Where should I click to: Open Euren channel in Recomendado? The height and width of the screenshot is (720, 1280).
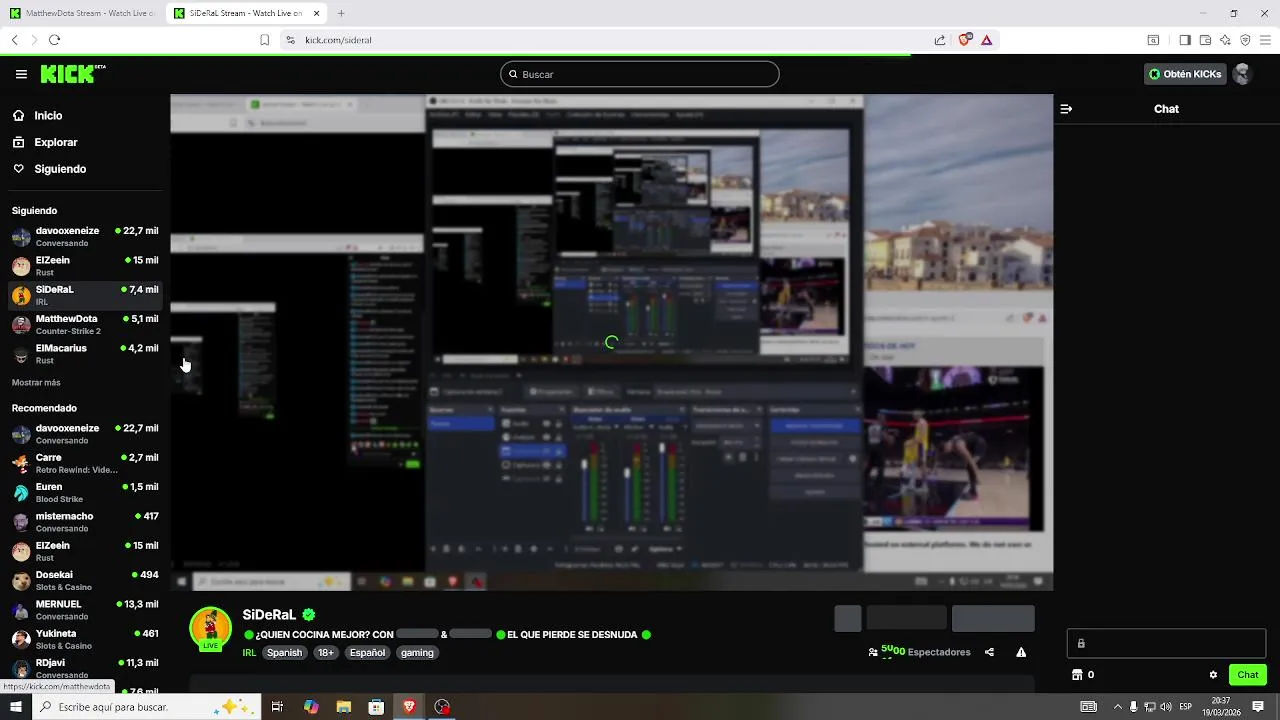(85, 493)
